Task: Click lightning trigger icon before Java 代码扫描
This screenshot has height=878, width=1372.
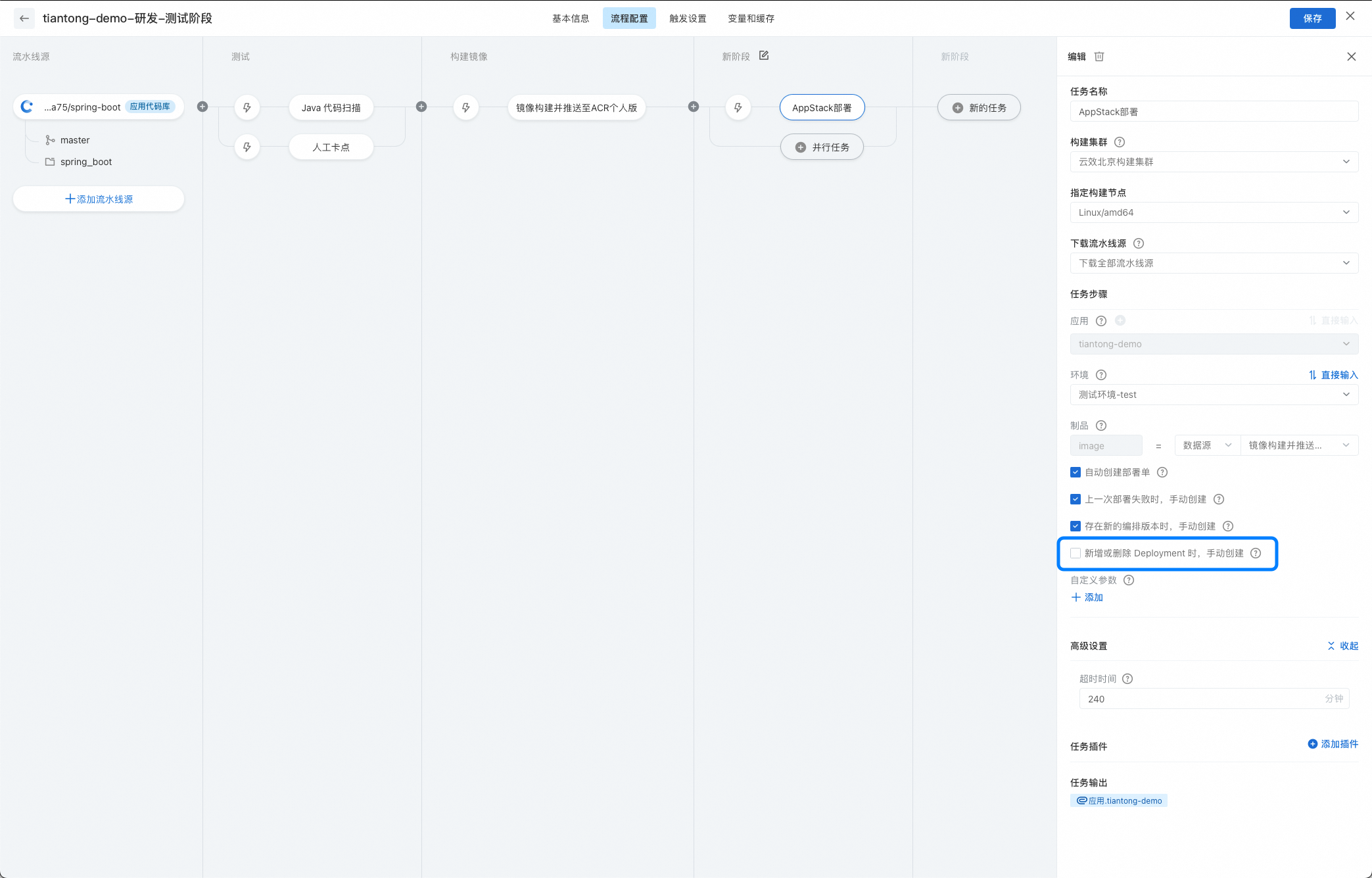Action: coord(247,108)
